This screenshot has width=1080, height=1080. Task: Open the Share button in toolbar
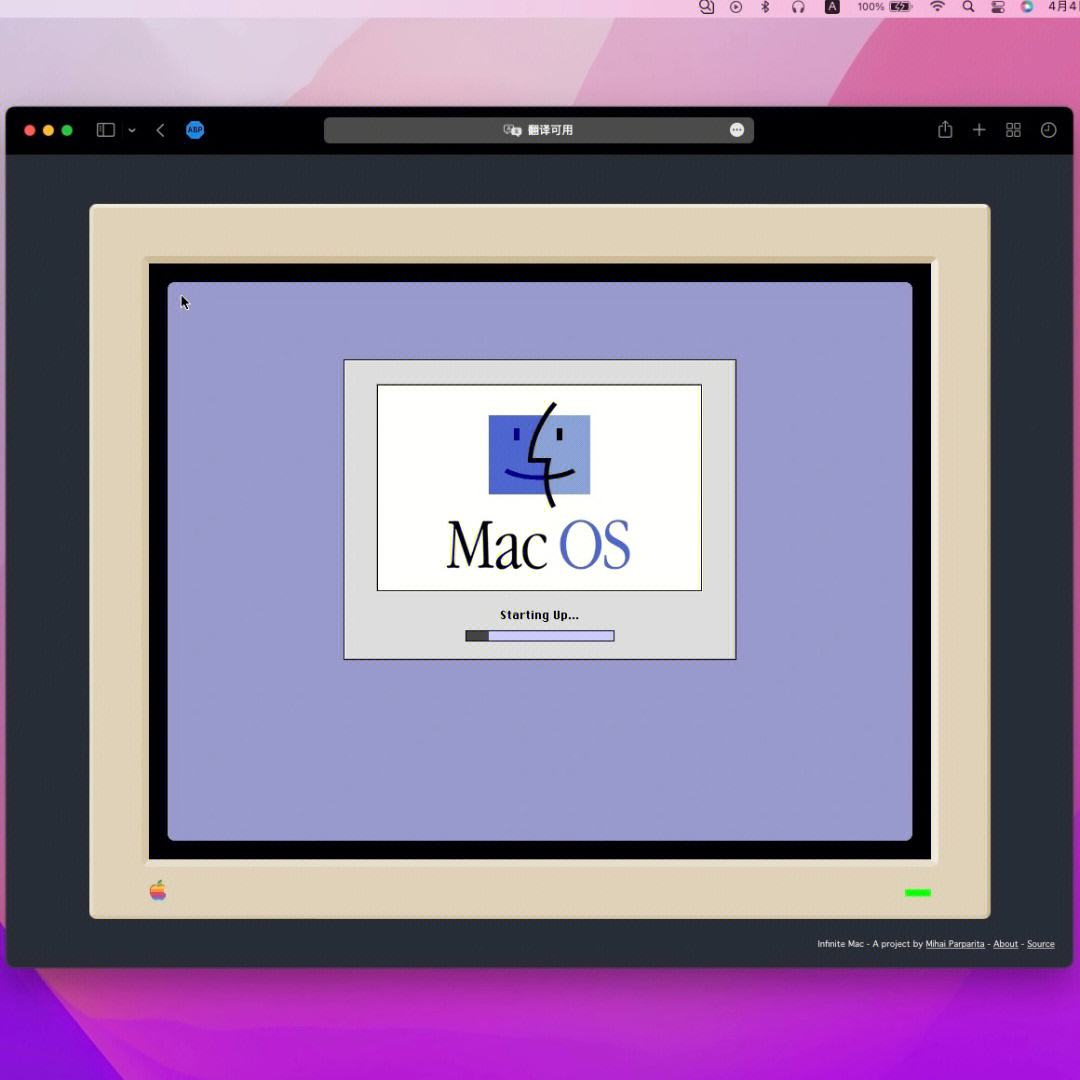tap(945, 130)
